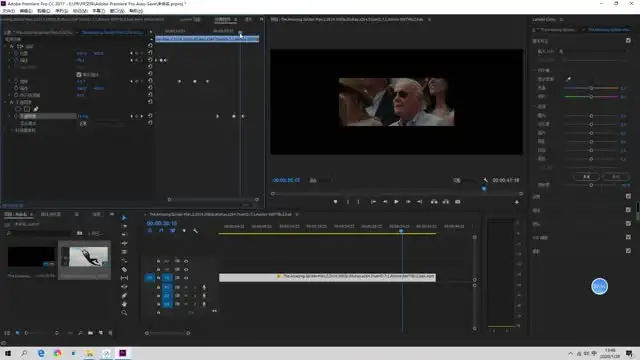640x360 pixels.
Task: Open the File menu
Action: [9, 11]
